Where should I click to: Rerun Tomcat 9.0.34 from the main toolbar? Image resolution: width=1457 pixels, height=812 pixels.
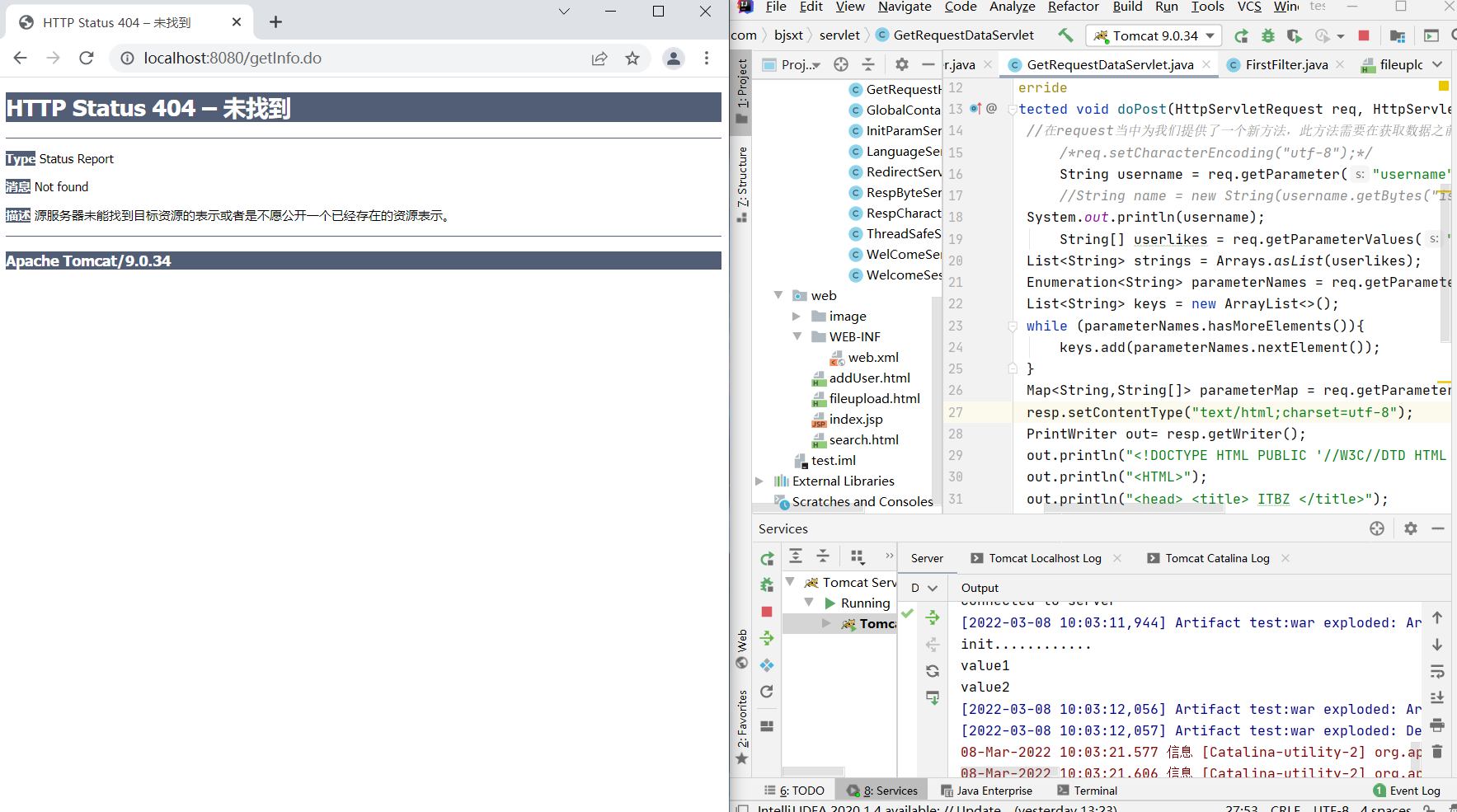tap(1241, 35)
